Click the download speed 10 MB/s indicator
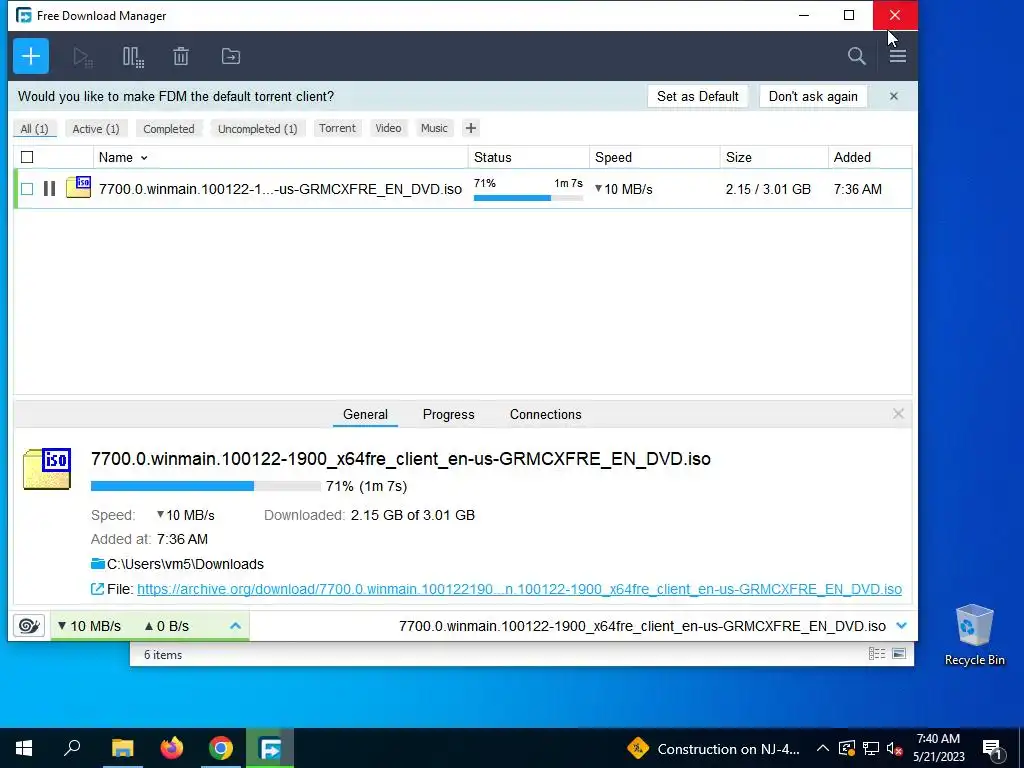 [x=89, y=626]
